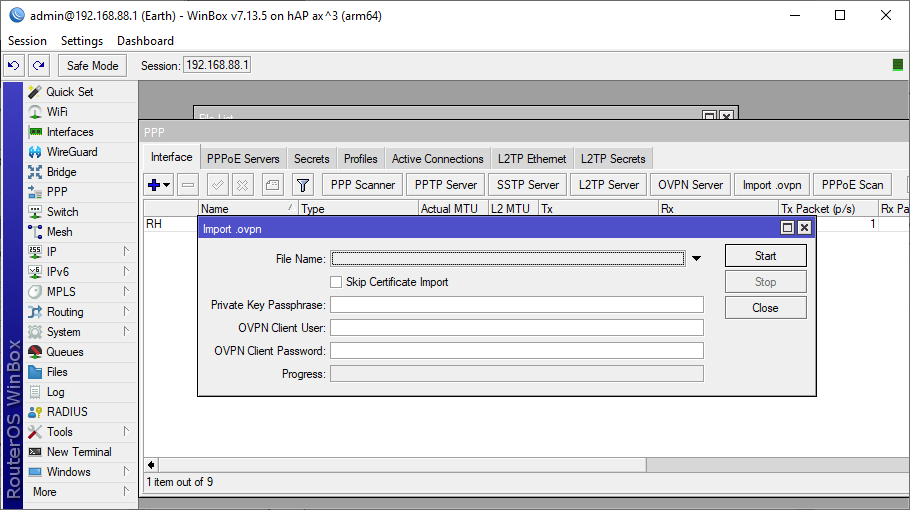This screenshot has width=910, height=510.
Task: Open Interfaces in the sidebar
Action: click(x=70, y=132)
